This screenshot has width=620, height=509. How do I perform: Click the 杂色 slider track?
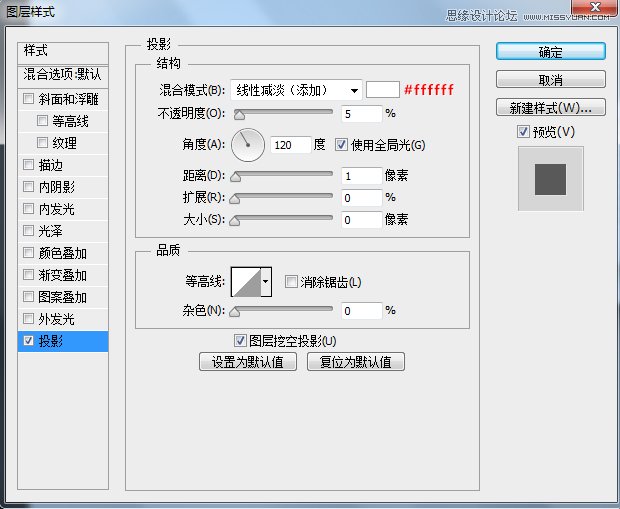tap(283, 310)
